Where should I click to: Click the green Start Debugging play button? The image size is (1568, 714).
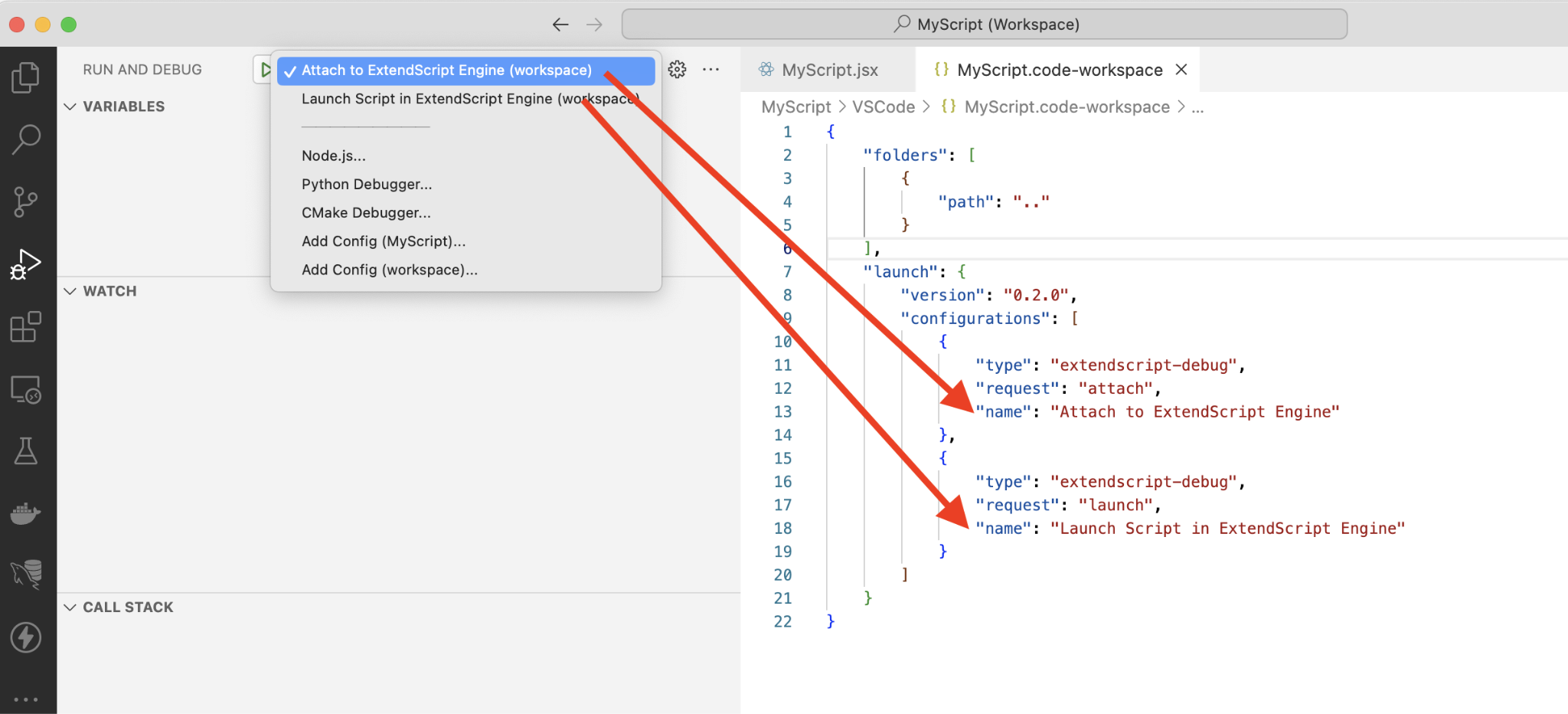pyautogui.click(x=264, y=70)
